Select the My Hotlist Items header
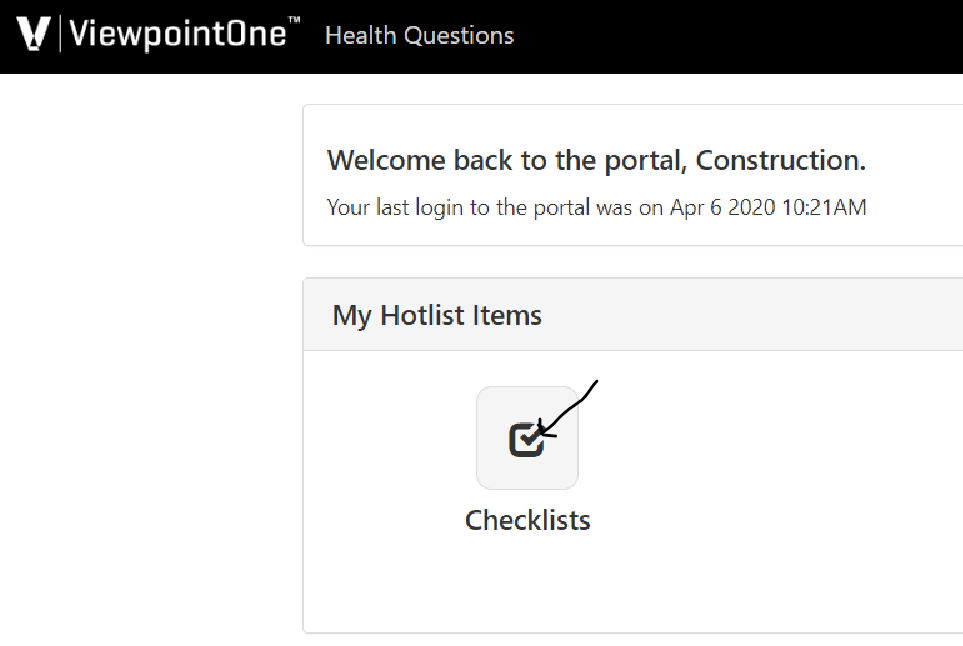 pyautogui.click(x=437, y=315)
